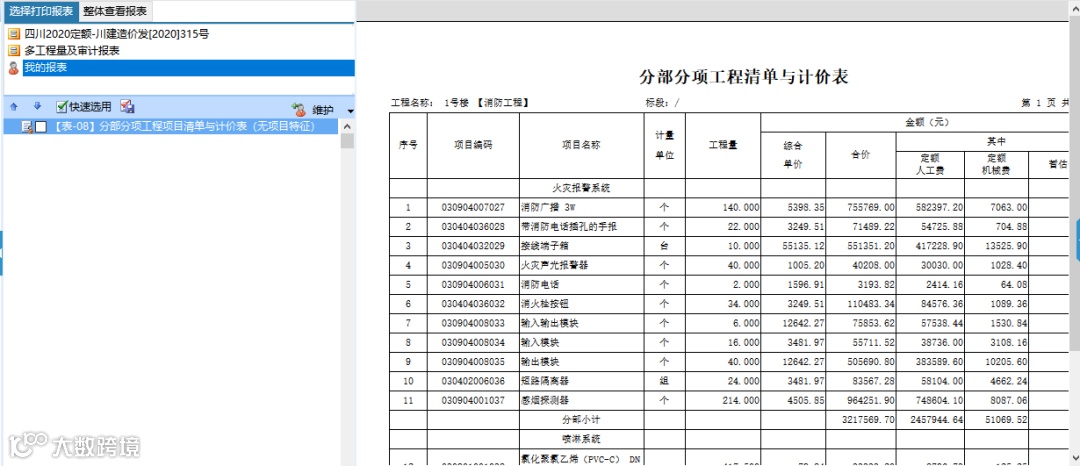
Task: Click the blue side tab on the right edge
Action: pos(1077,239)
